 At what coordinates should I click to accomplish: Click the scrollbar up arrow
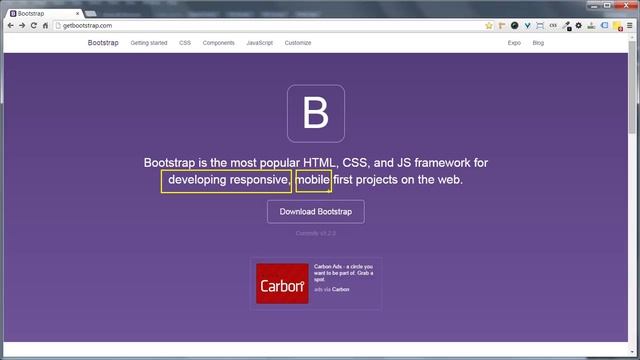[633, 37]
